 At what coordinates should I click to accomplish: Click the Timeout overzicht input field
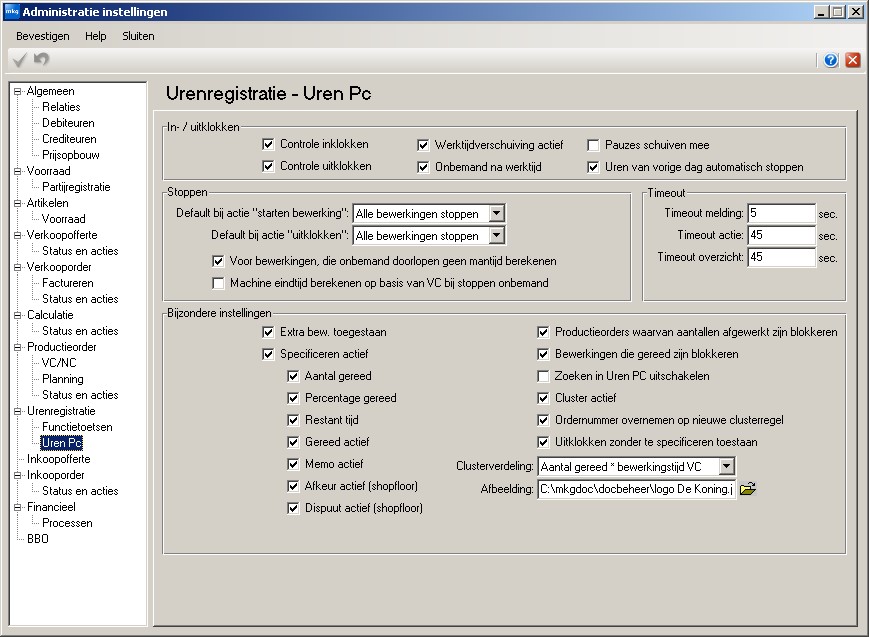(x=781, y=258)
